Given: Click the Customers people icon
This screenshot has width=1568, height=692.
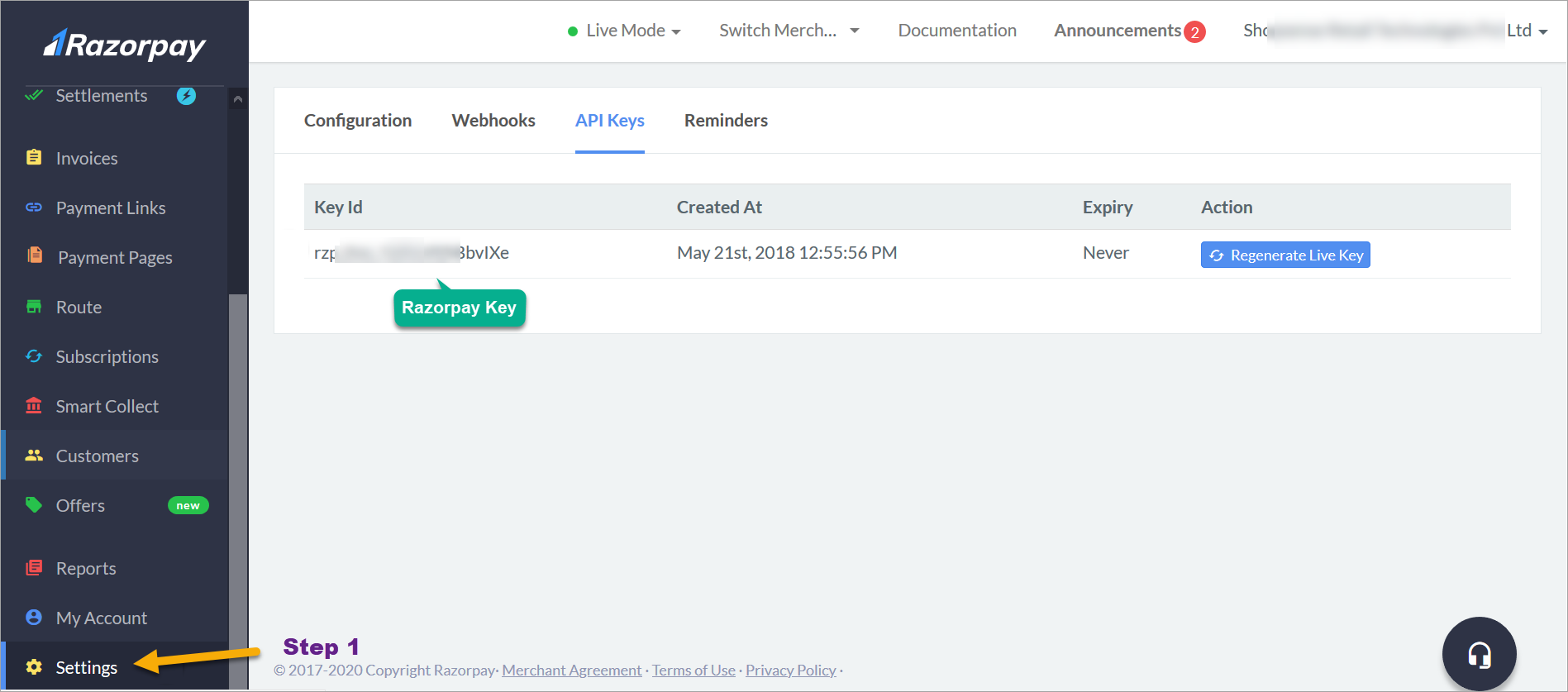Looking at the screenshot, I should (x=34, y=456).
